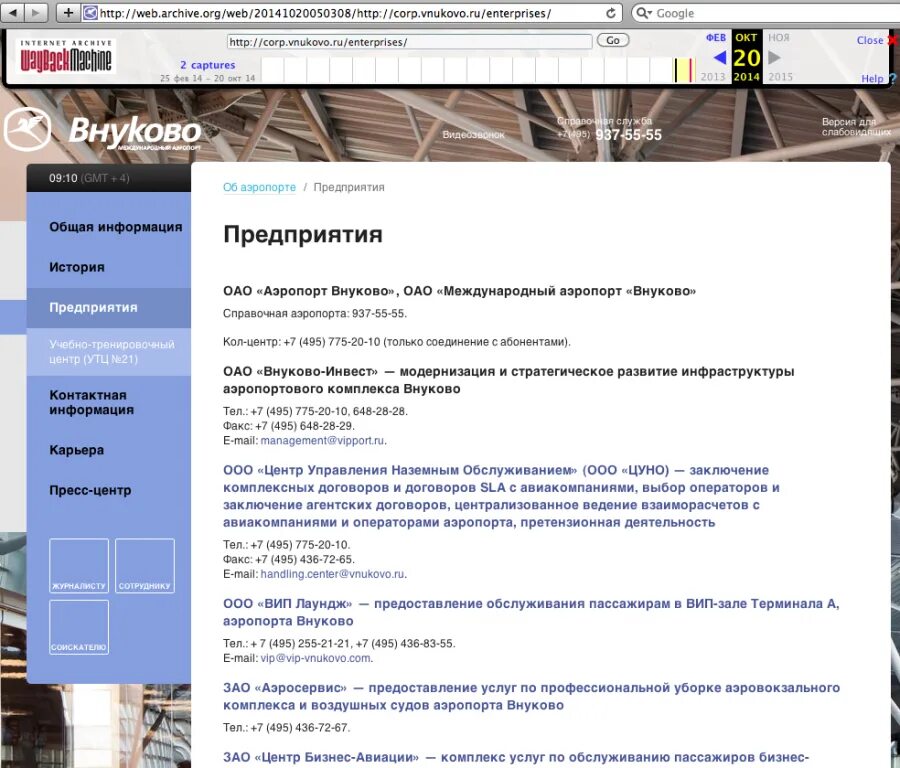Click the Предприятия page heading

tap(302, 234)
